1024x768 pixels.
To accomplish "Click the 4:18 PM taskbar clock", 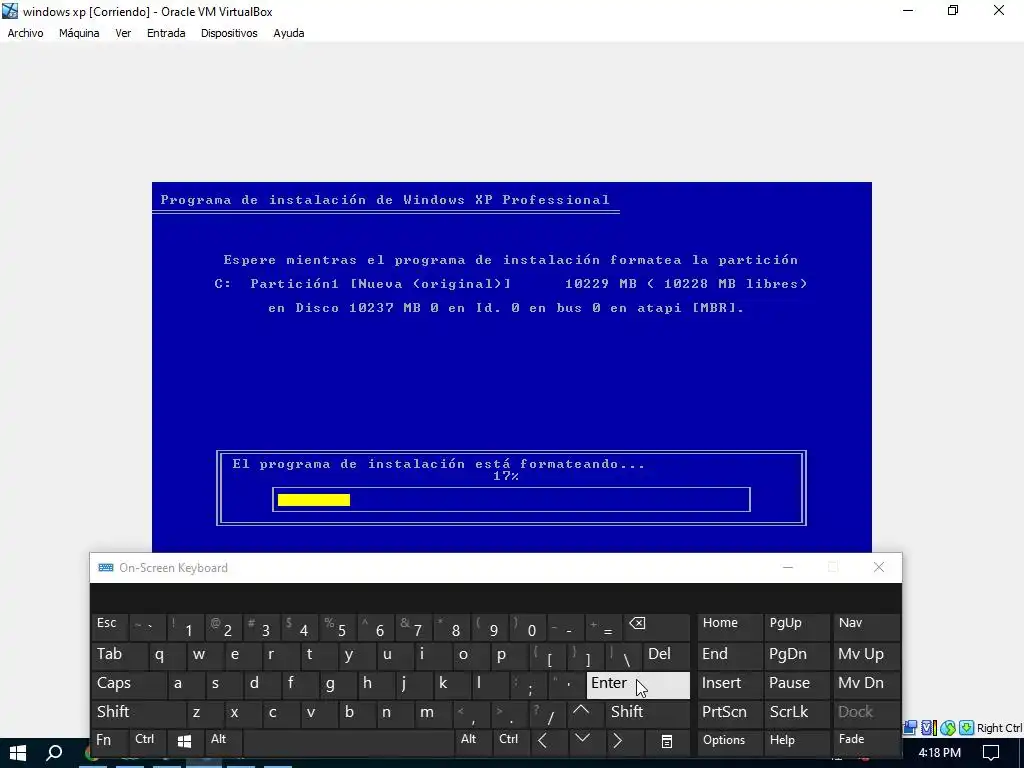I will click(x=939, y=753).
